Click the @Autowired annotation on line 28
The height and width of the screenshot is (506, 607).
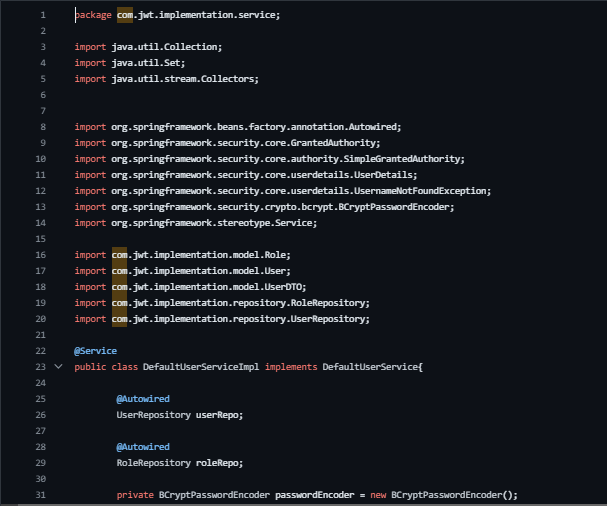[143, 447]
